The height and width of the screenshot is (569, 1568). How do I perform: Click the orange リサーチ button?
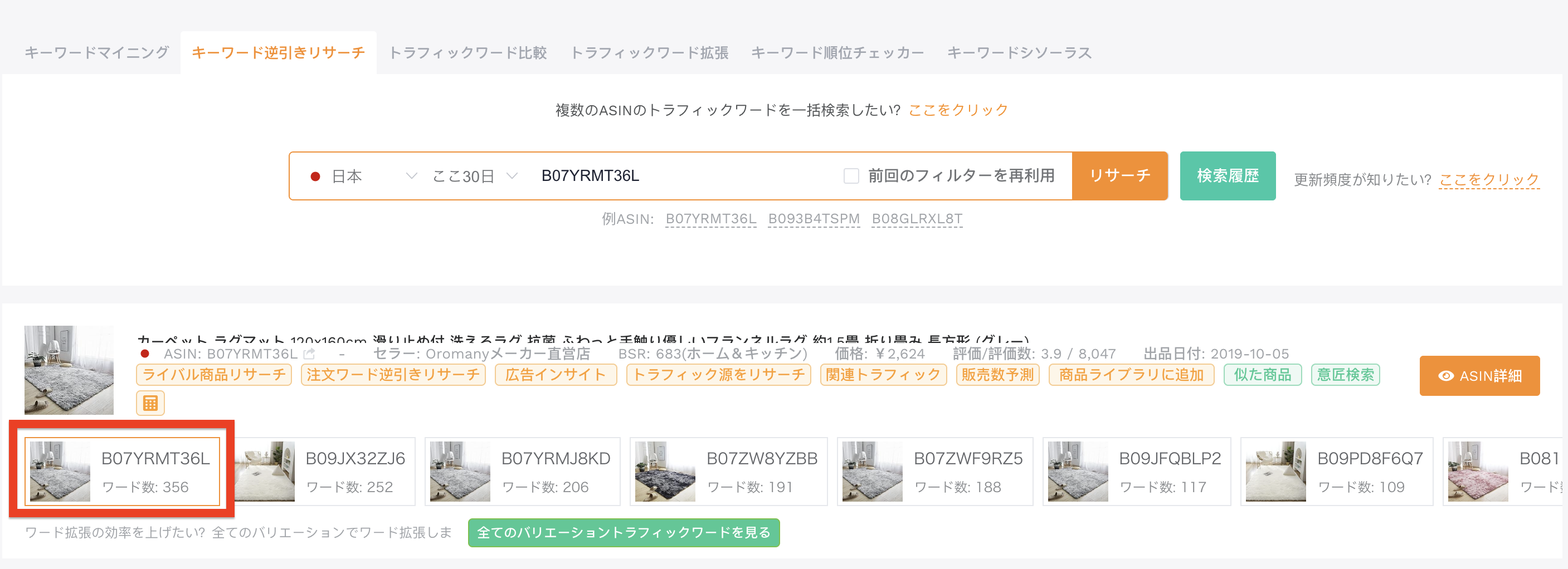pyautogui.click(x=1119, y=176)
